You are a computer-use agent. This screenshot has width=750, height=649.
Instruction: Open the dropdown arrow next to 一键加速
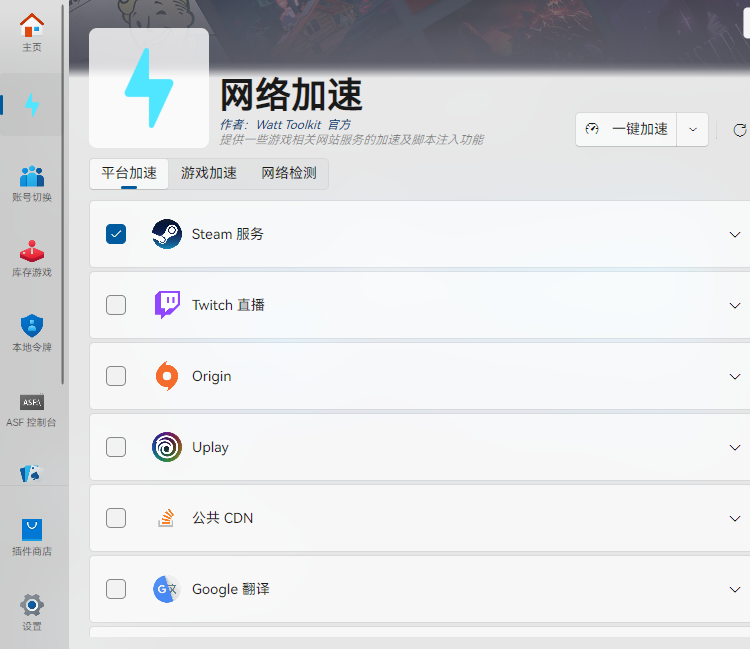(693, 130)
